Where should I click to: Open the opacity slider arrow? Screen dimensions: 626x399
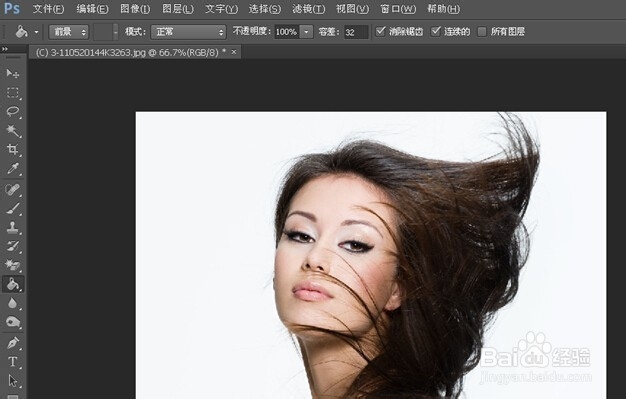point(306,32)
